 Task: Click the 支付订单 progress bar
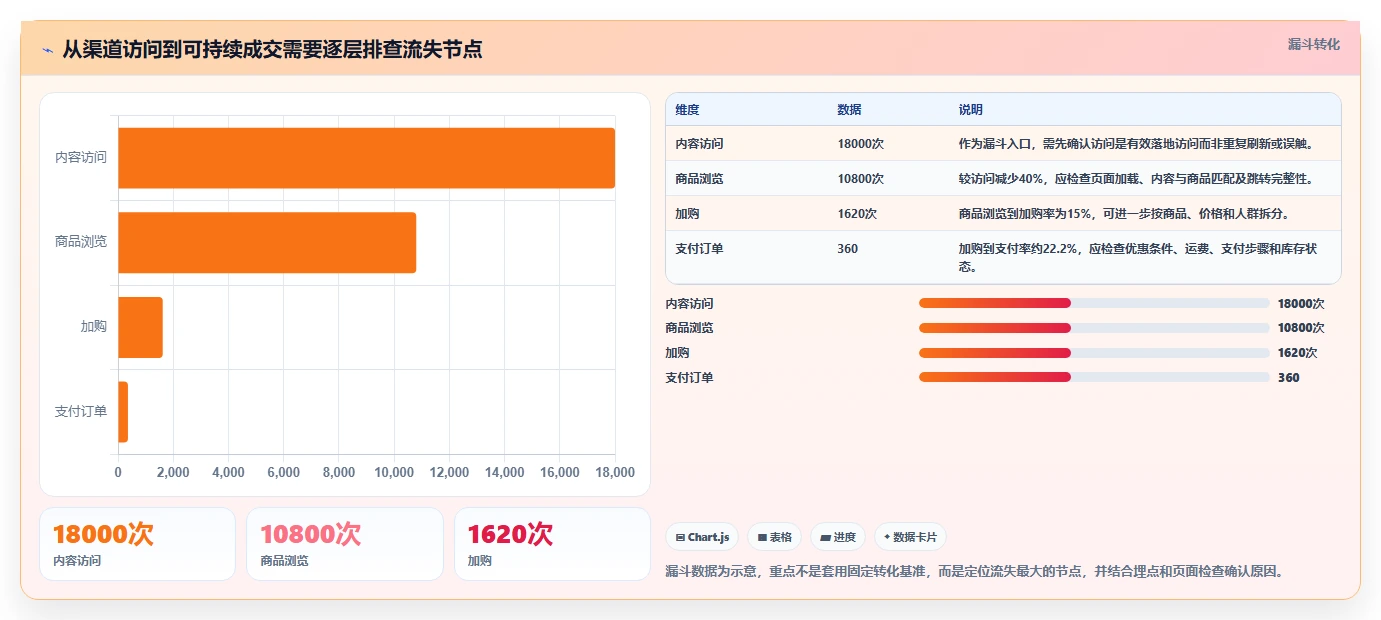click(x=1094, y=377)
